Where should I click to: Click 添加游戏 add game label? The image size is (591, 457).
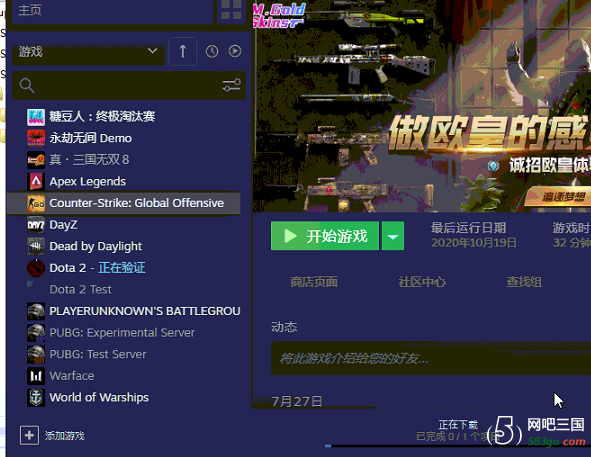tap(65, 436)
